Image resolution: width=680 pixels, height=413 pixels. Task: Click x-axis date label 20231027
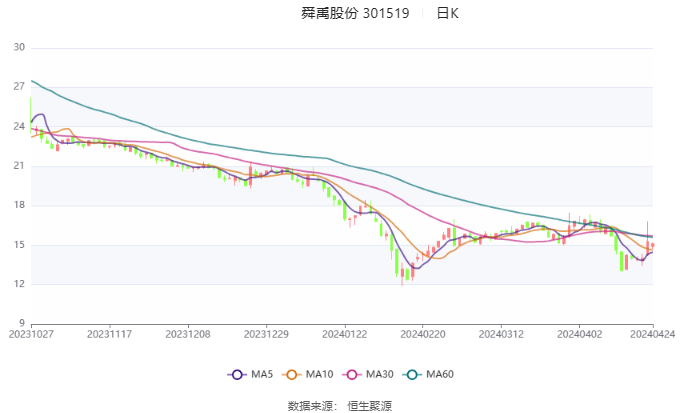click(31, 334)
